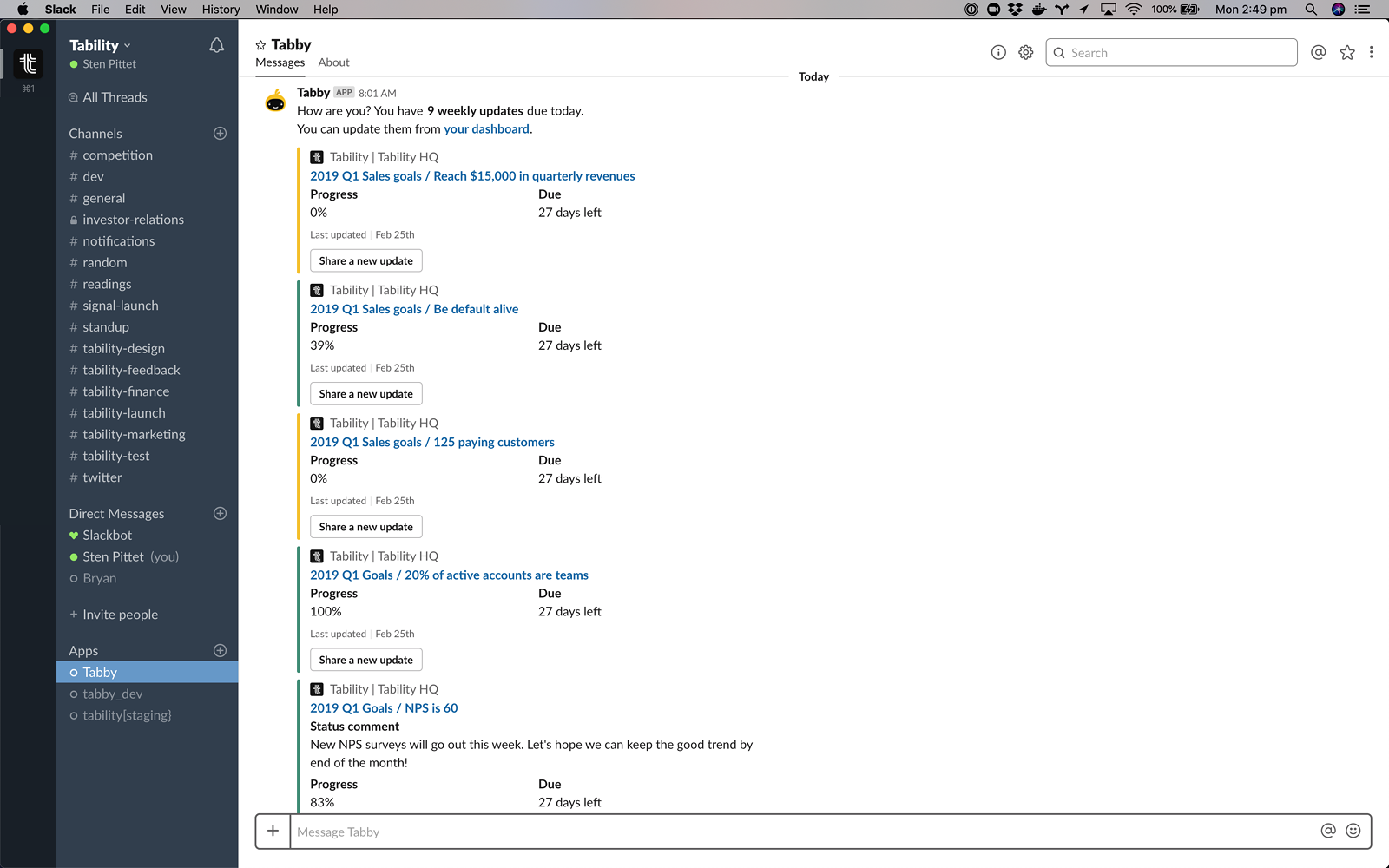The image size is (1389, 868).
Task: Click the Search field
Action: [1171, 53]
